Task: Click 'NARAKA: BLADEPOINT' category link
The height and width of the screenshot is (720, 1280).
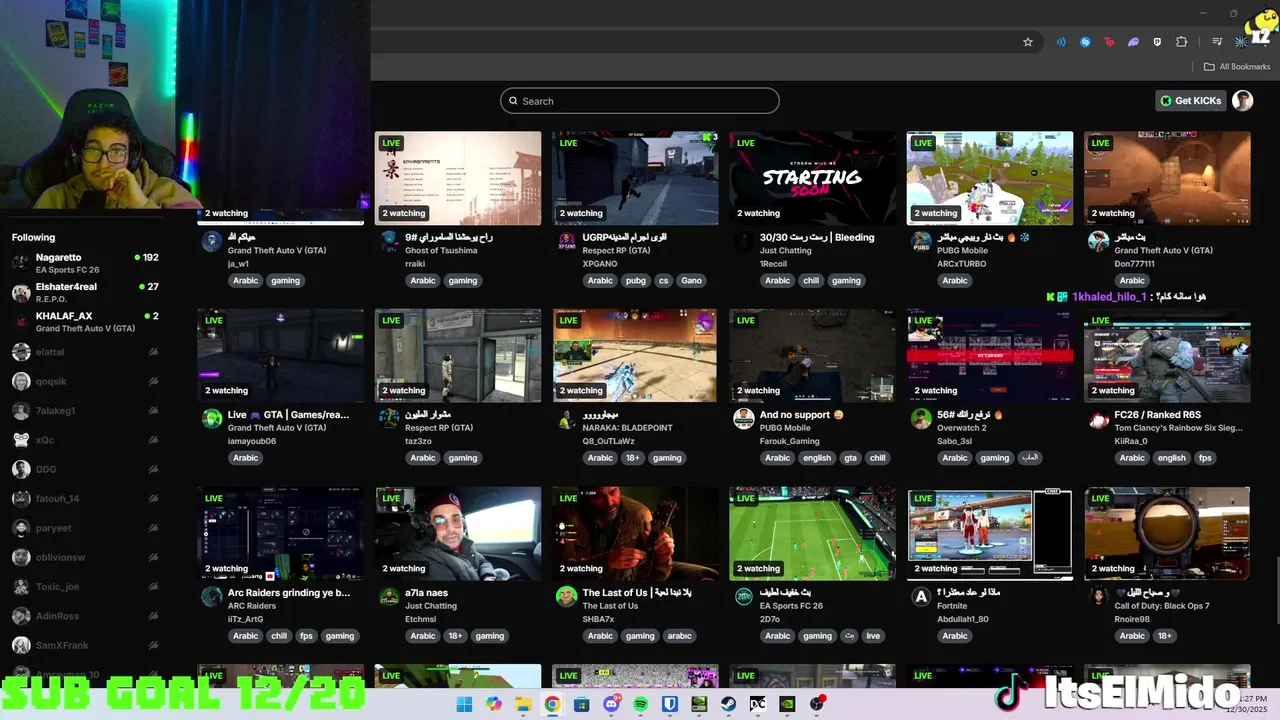Action: pyautogui.click(x=628, y=428)
